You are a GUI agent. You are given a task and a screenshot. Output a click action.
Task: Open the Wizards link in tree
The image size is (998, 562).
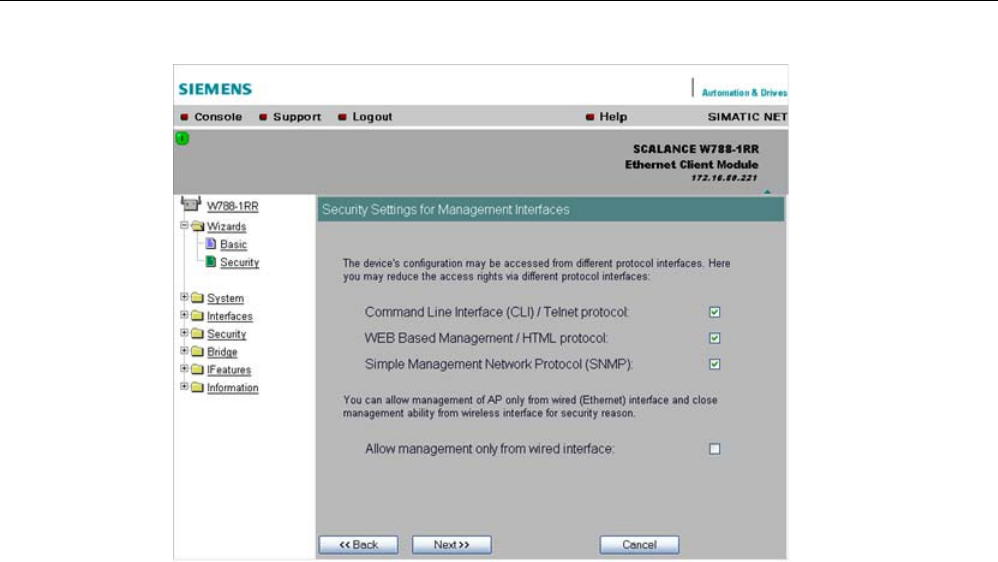(x=226, y=227)
